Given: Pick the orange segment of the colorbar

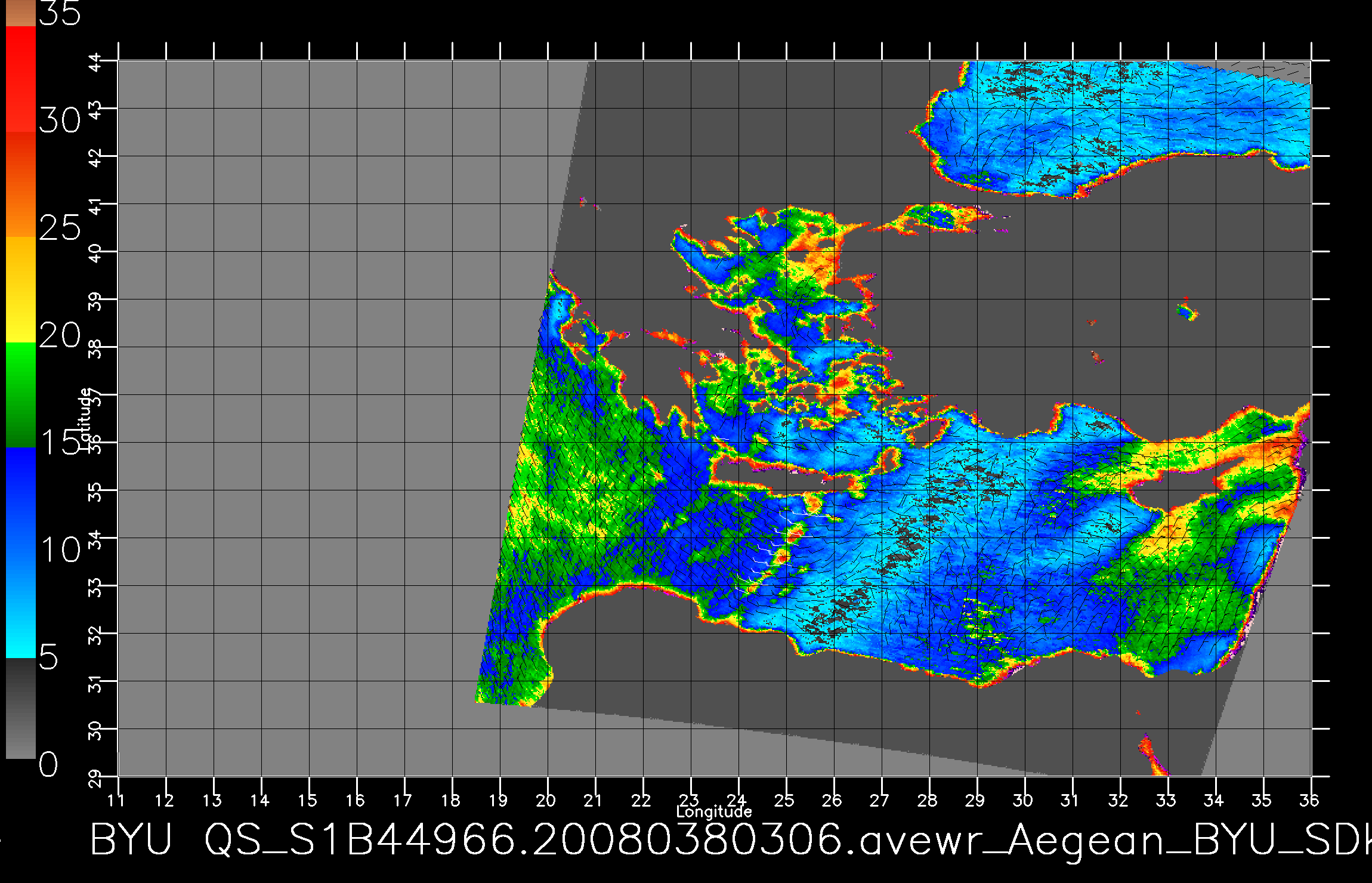Looking at the screenshot, I should coord(20,185).
